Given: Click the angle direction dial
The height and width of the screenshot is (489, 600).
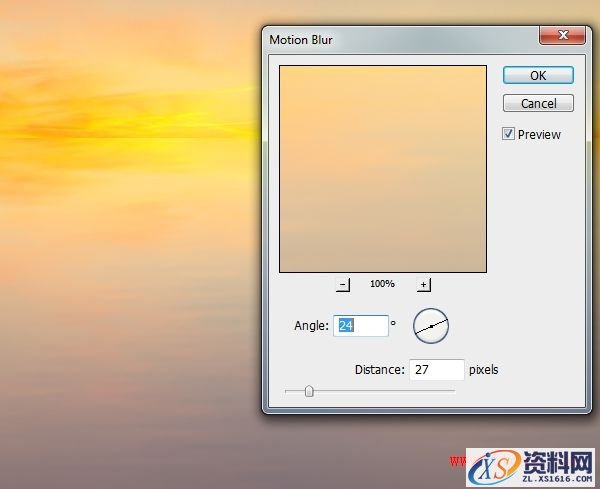Looking at the screenshot, I should click(431, 326).
